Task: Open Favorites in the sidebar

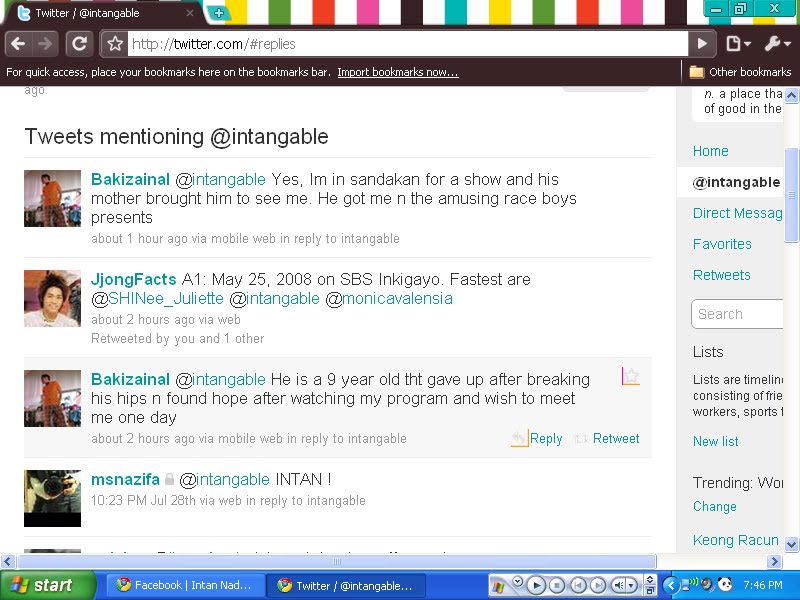Action: tap(722, 244)
